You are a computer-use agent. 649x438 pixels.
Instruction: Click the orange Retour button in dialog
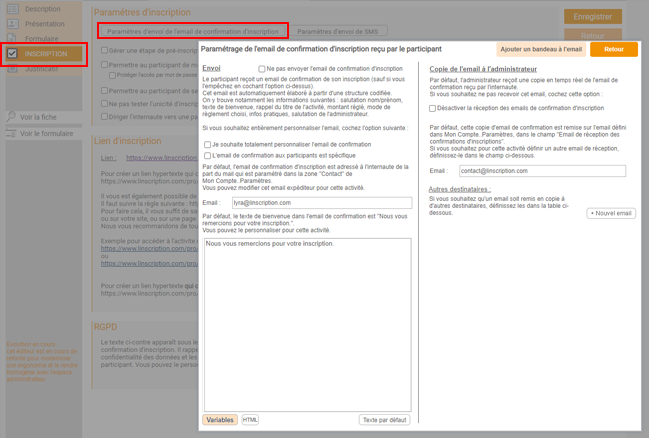[614, 49]
